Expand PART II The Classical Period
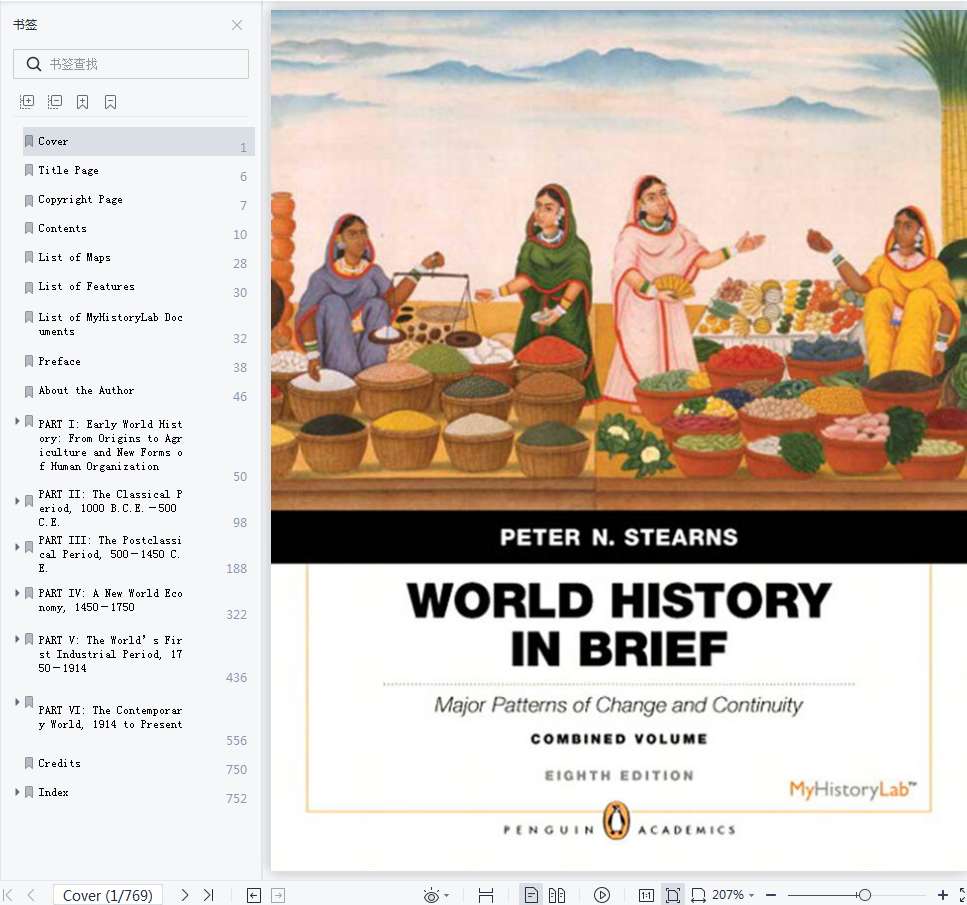 pyautogui.click(x=17, y=501)
